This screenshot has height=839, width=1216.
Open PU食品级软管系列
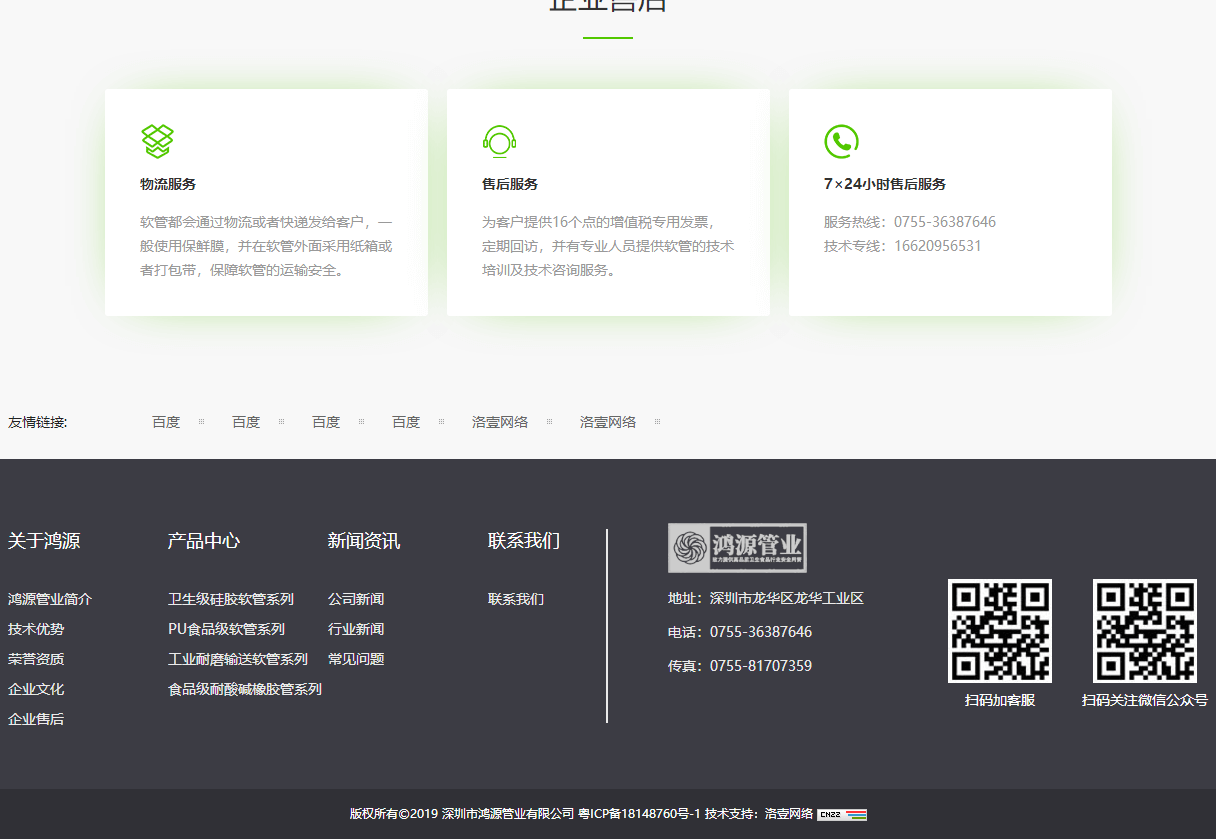click(x=225, y=628)
